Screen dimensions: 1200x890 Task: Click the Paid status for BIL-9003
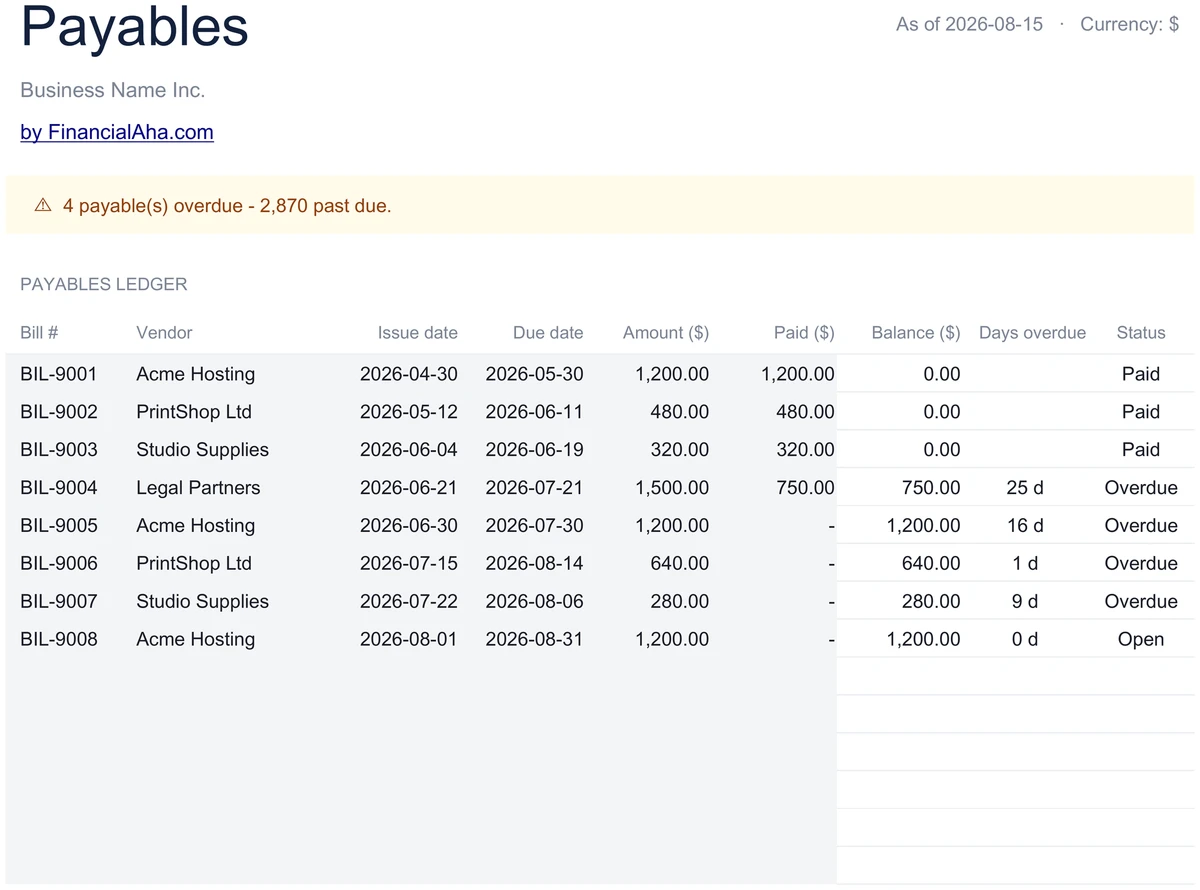click(x=1141, y=450)
